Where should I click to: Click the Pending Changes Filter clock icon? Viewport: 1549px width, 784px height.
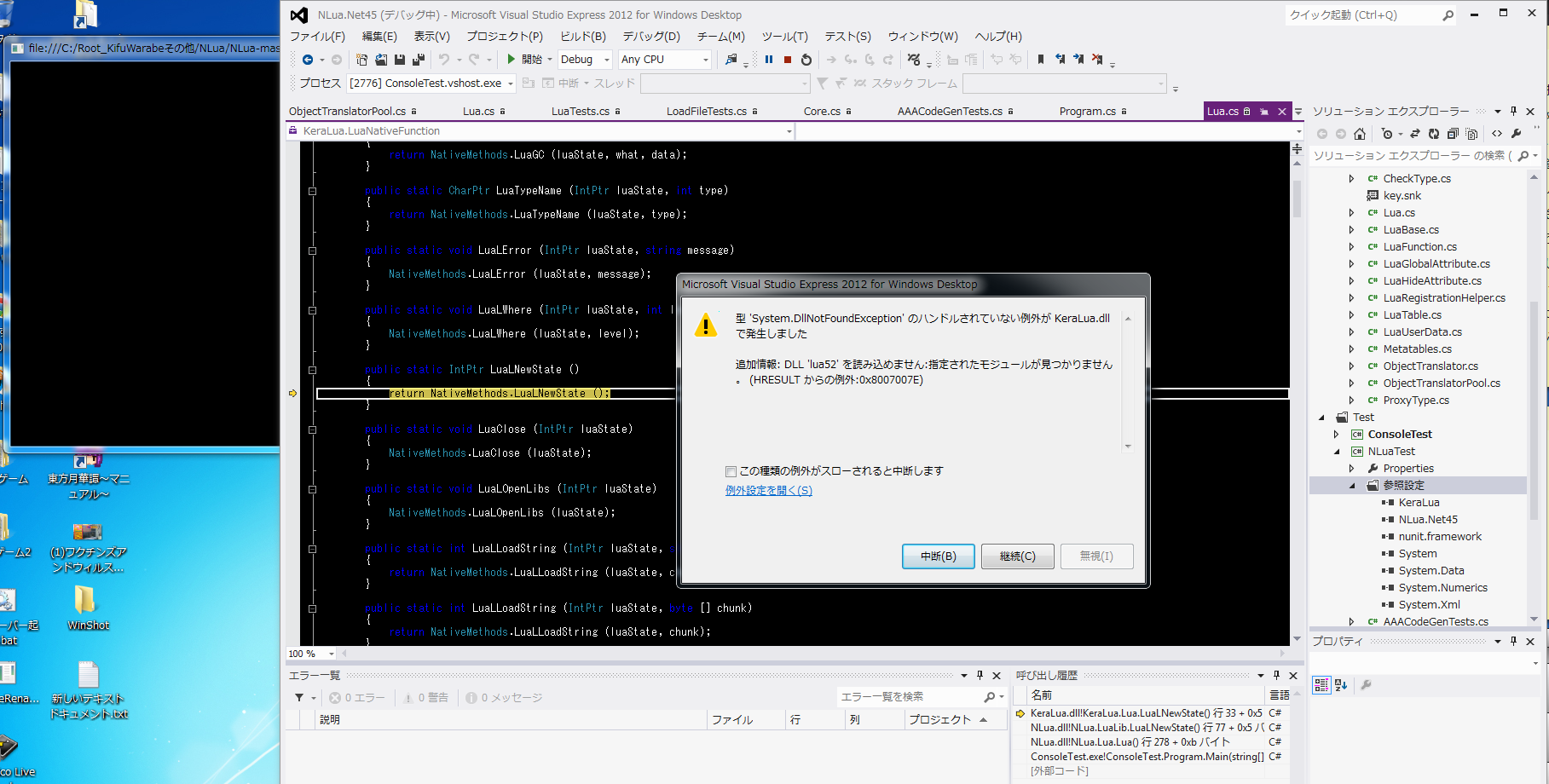(x=1388, y=134)
